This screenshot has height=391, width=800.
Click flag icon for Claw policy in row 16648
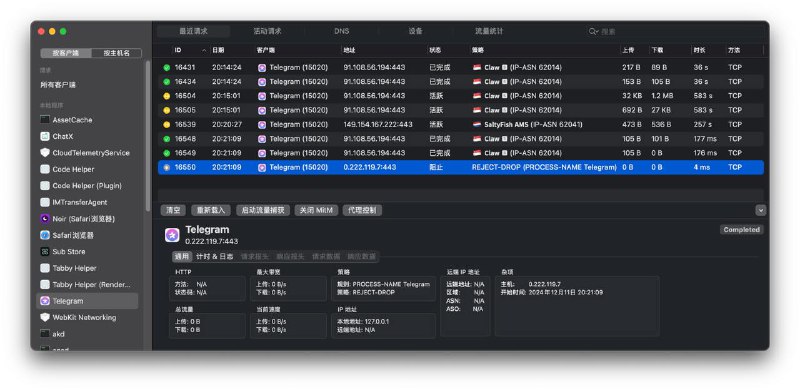tap(477, 139)
